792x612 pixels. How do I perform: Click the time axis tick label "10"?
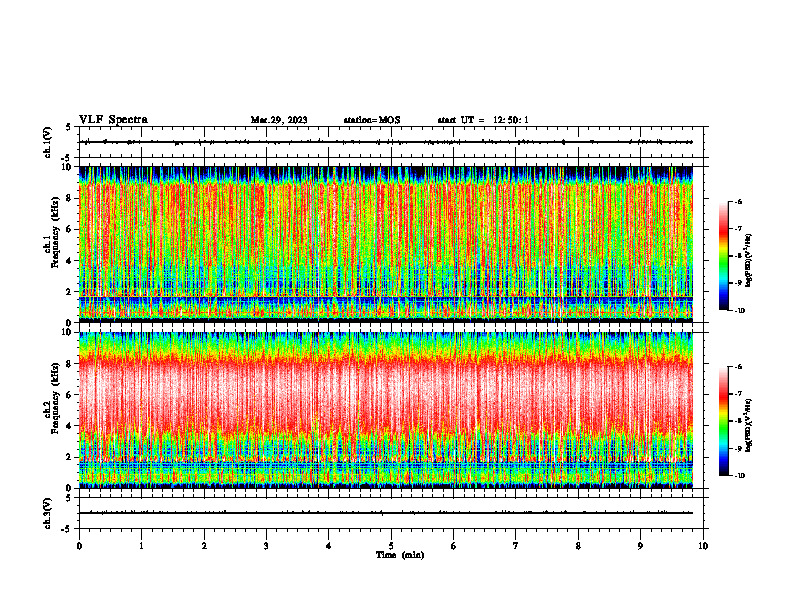pos(703,546)
